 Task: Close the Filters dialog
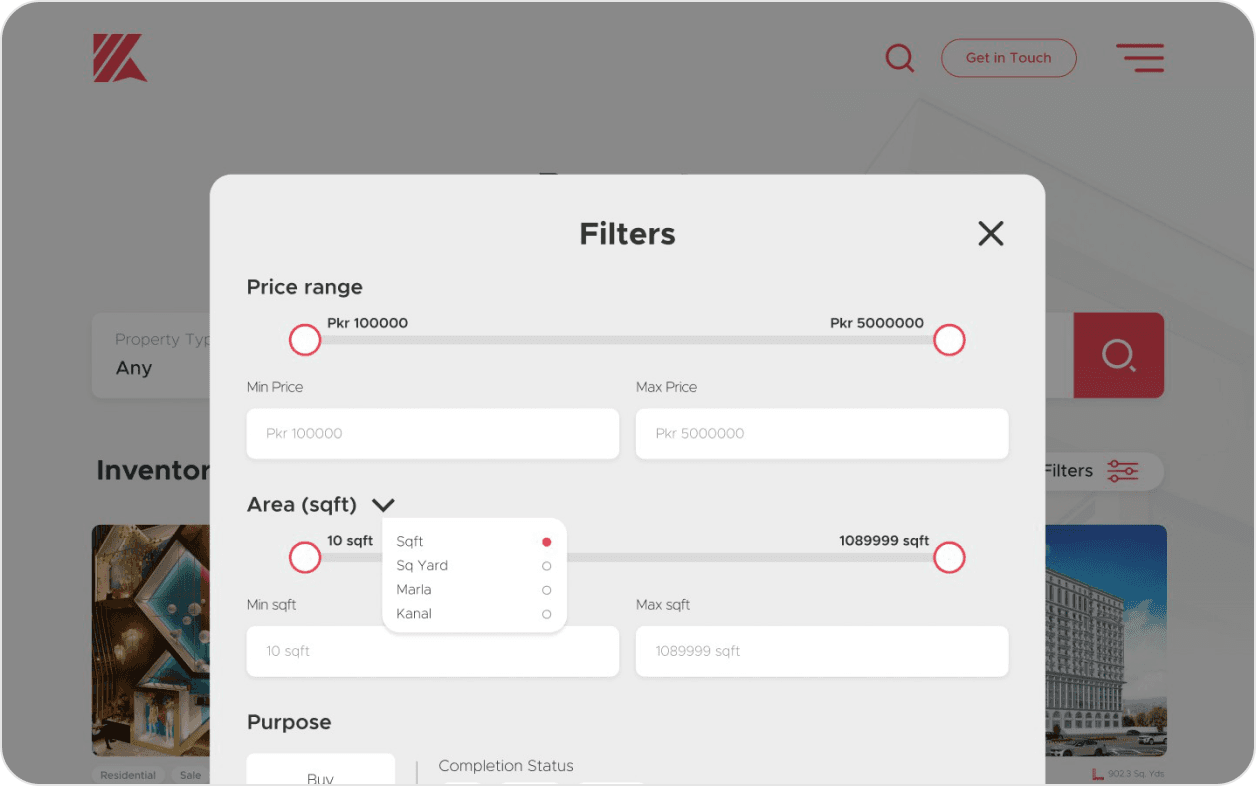990,234
